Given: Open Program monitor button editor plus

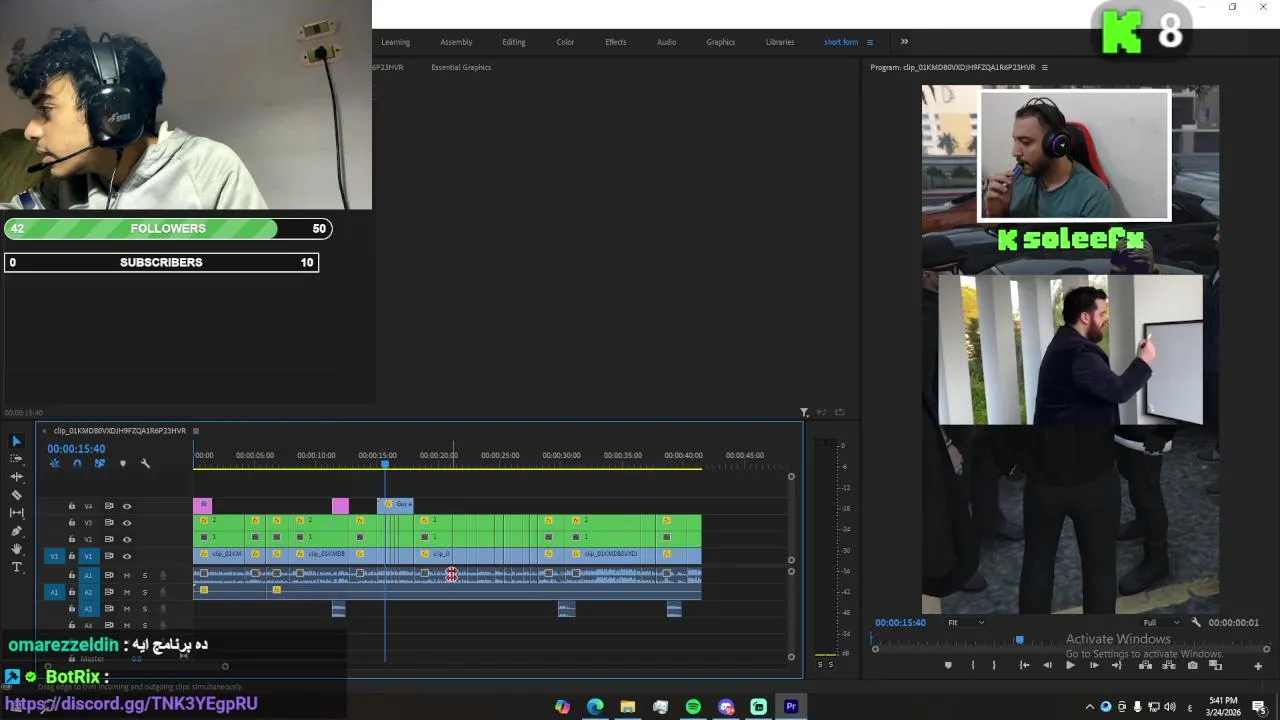Looking at the screenshot, I should pyautogui.click(x=1258, y=666).
